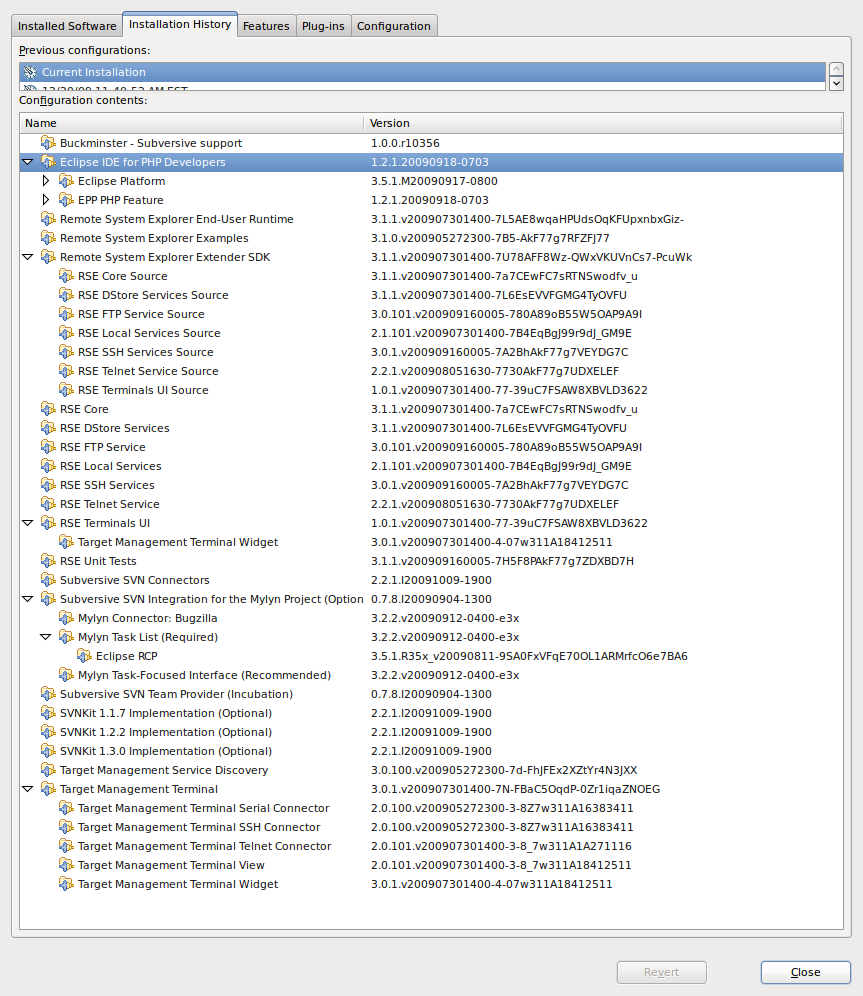Image resolution: width=863 pixels, height=996 pixels.
Task: Select Current Installation in previous configurations
Action: [x=422, y=72]
